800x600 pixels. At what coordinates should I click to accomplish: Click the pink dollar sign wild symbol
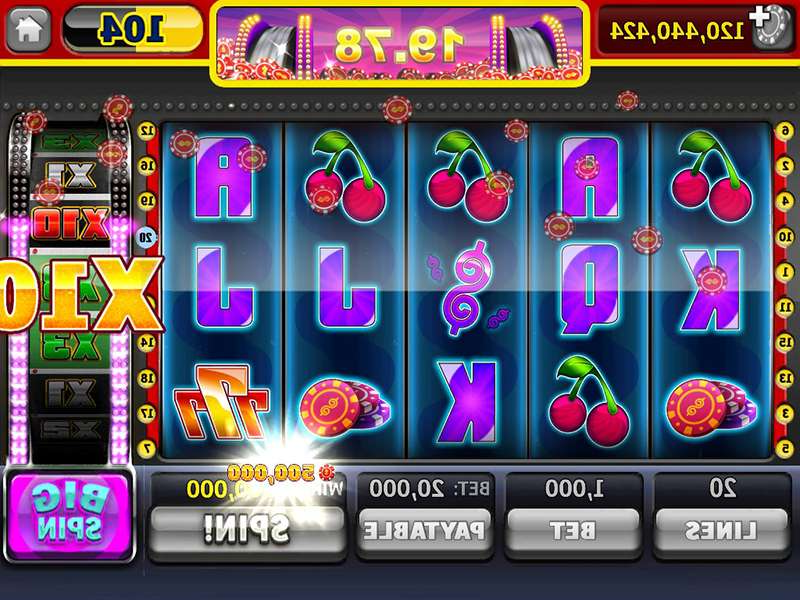pyautogui.click(x=467, y=288)
